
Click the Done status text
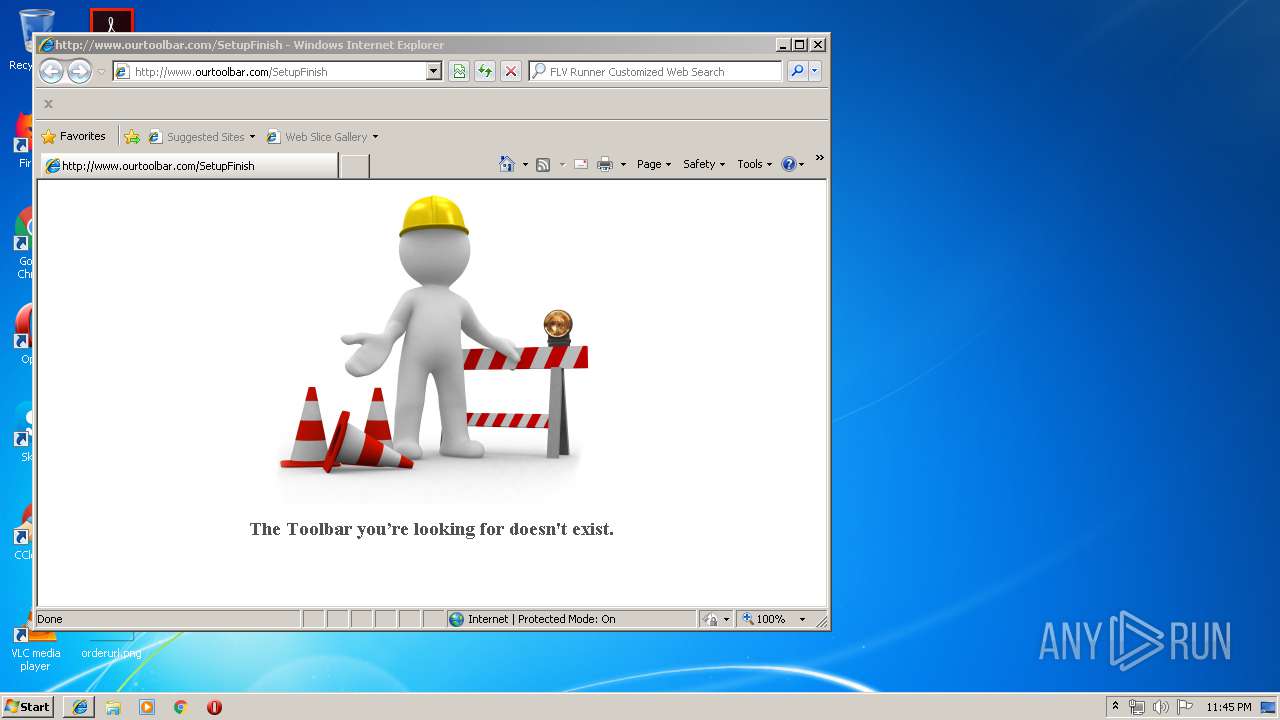click(50, 619)
